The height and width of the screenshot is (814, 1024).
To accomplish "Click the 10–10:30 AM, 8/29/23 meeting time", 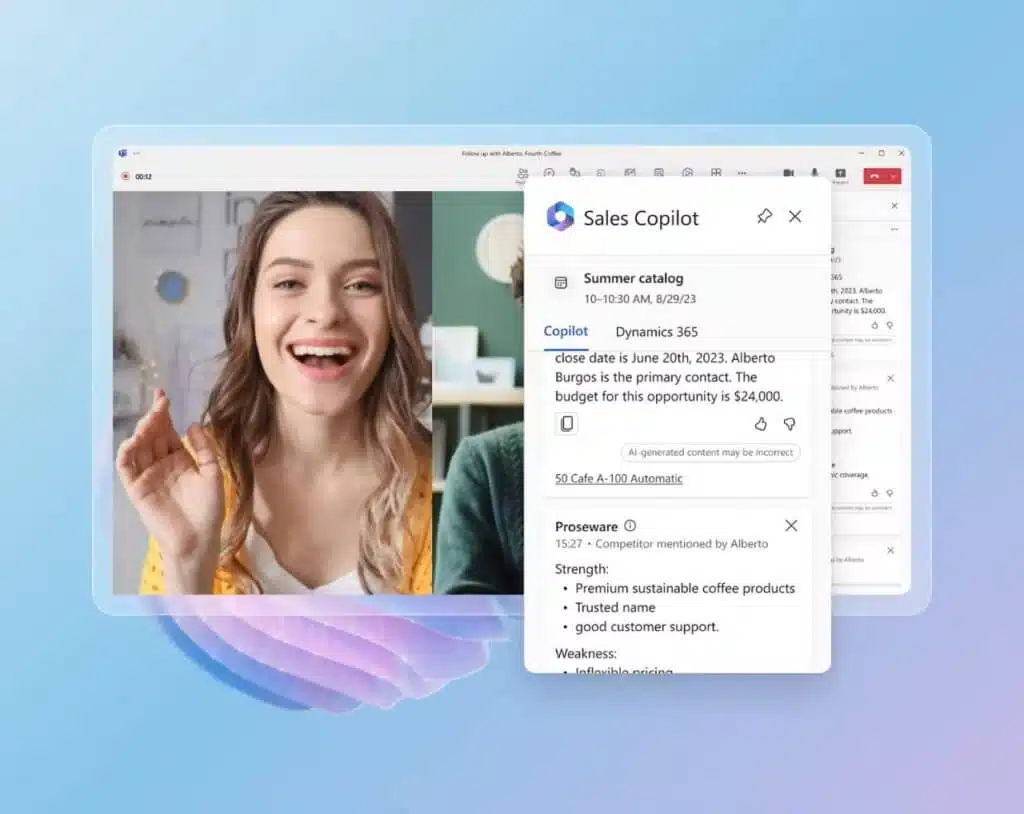I will [640, 299].
